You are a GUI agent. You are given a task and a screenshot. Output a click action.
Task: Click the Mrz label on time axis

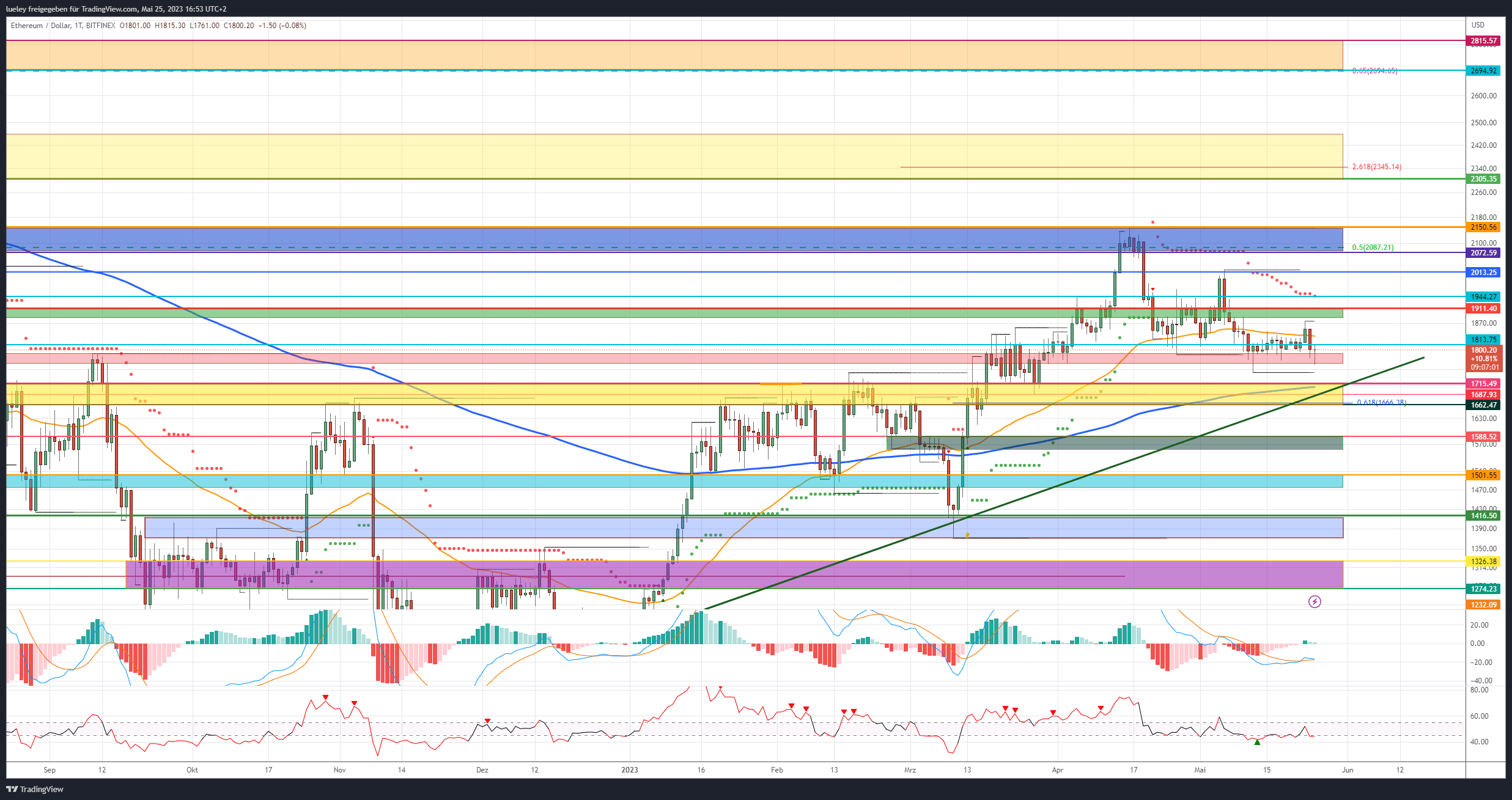[910, 770]
